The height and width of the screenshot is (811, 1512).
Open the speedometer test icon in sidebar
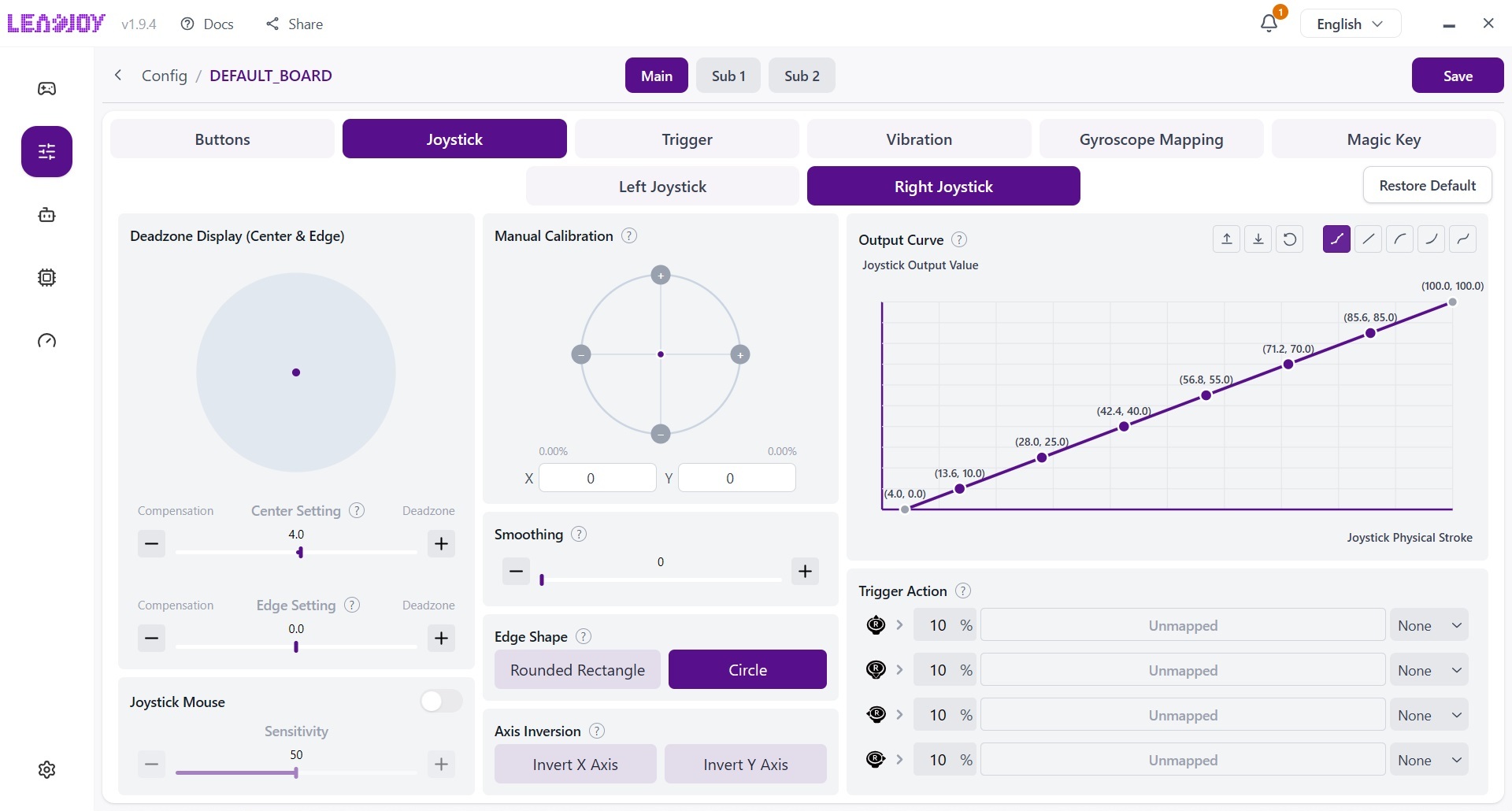pos(47,340)
